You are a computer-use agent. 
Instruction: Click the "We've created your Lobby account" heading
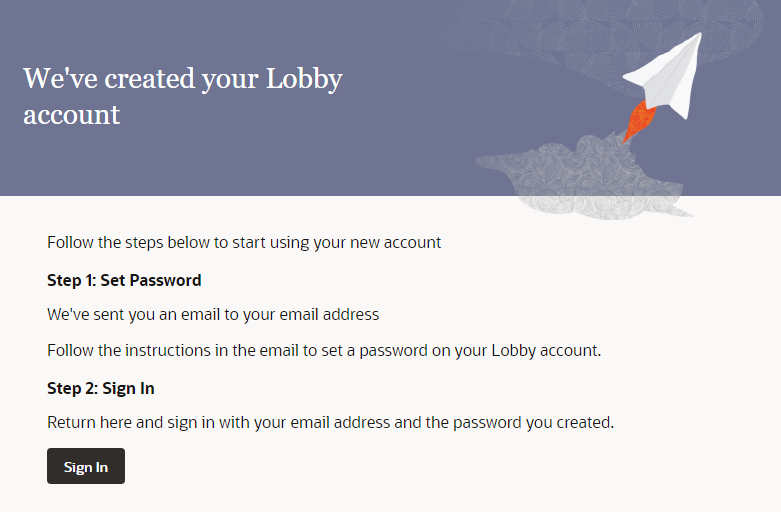coord(183,96)
